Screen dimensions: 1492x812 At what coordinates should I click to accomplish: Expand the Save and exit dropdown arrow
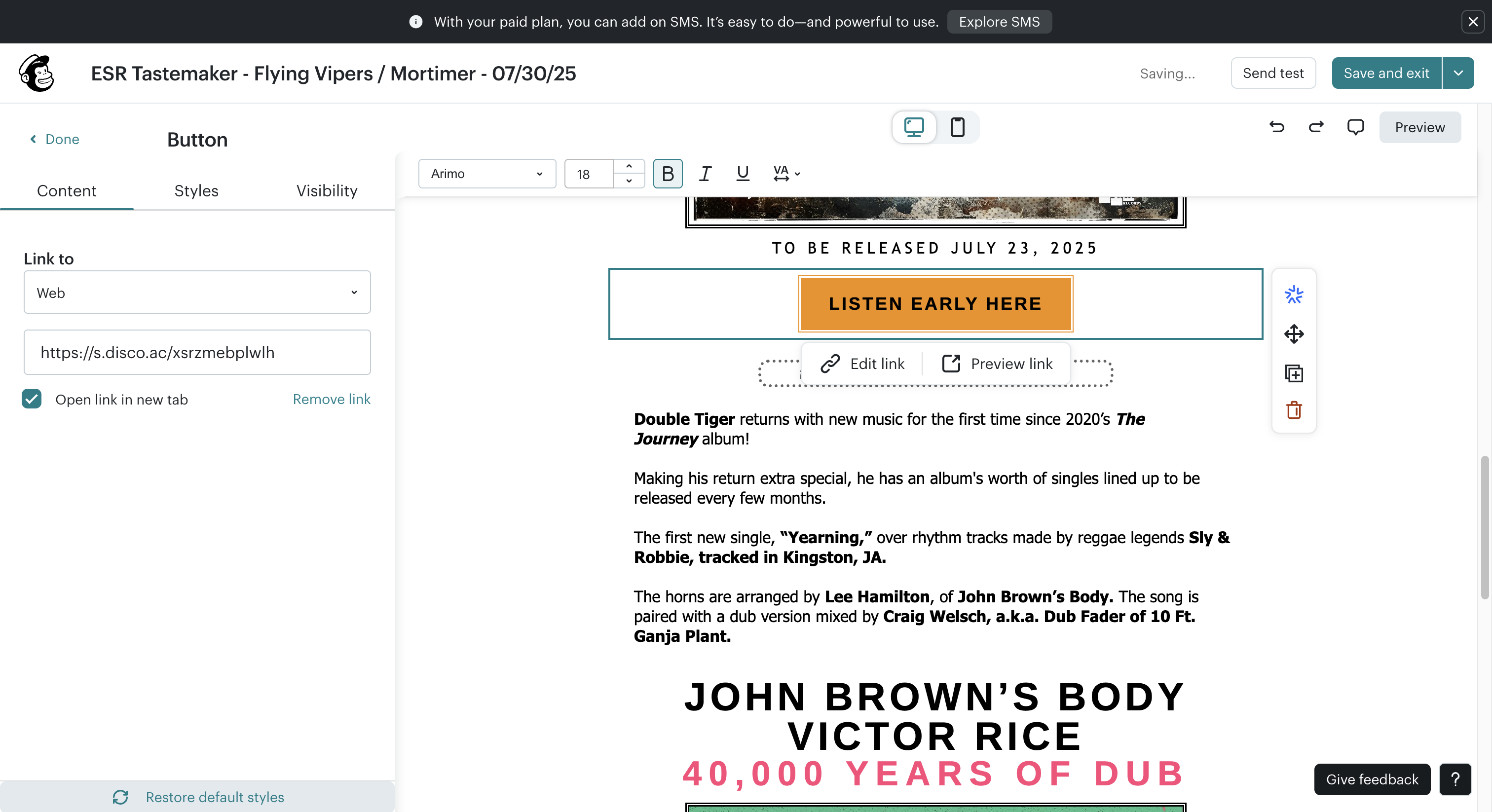click(x=1458, y=73)
